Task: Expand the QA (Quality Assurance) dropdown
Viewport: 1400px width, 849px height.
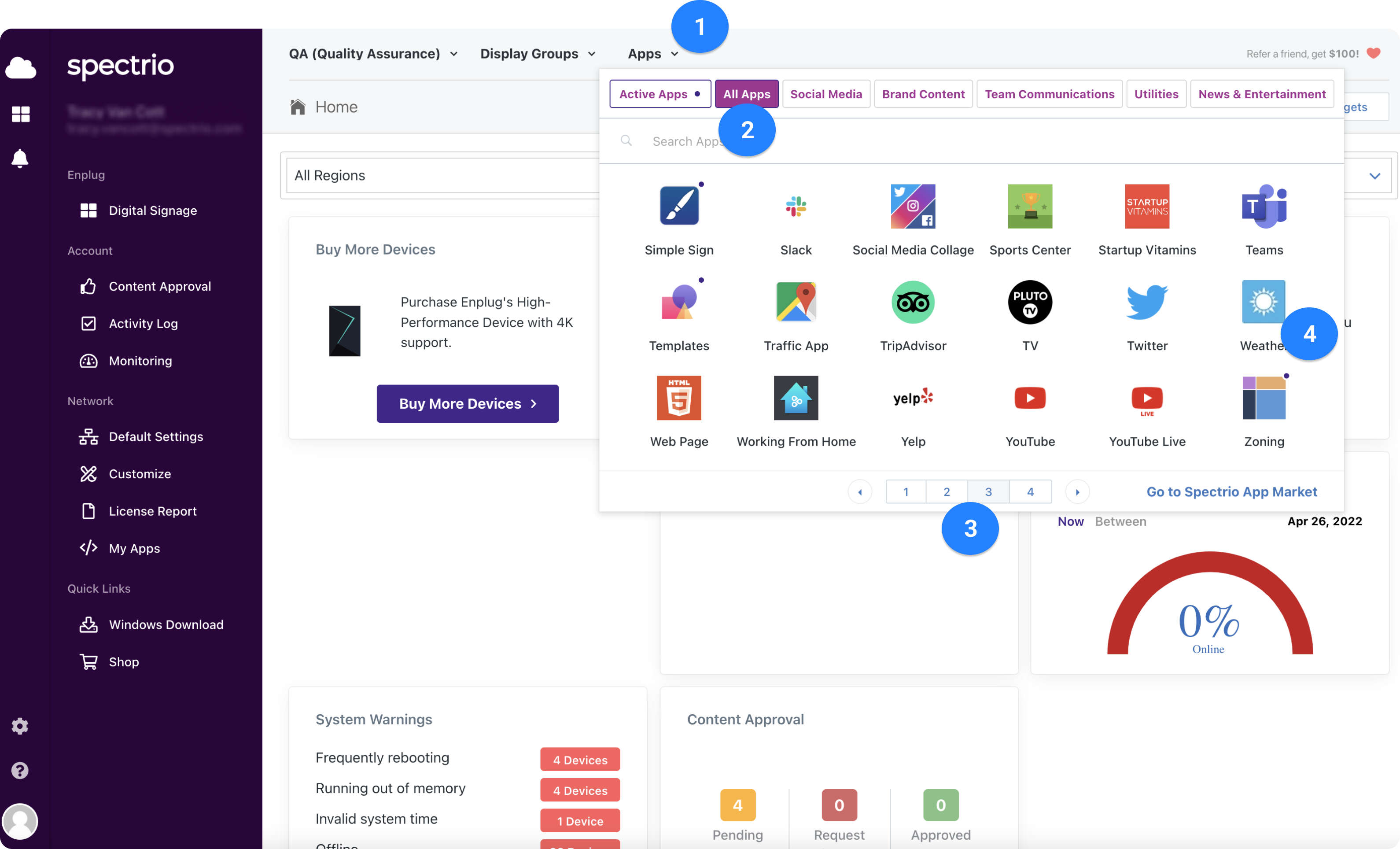Action: tap(373, 54)
